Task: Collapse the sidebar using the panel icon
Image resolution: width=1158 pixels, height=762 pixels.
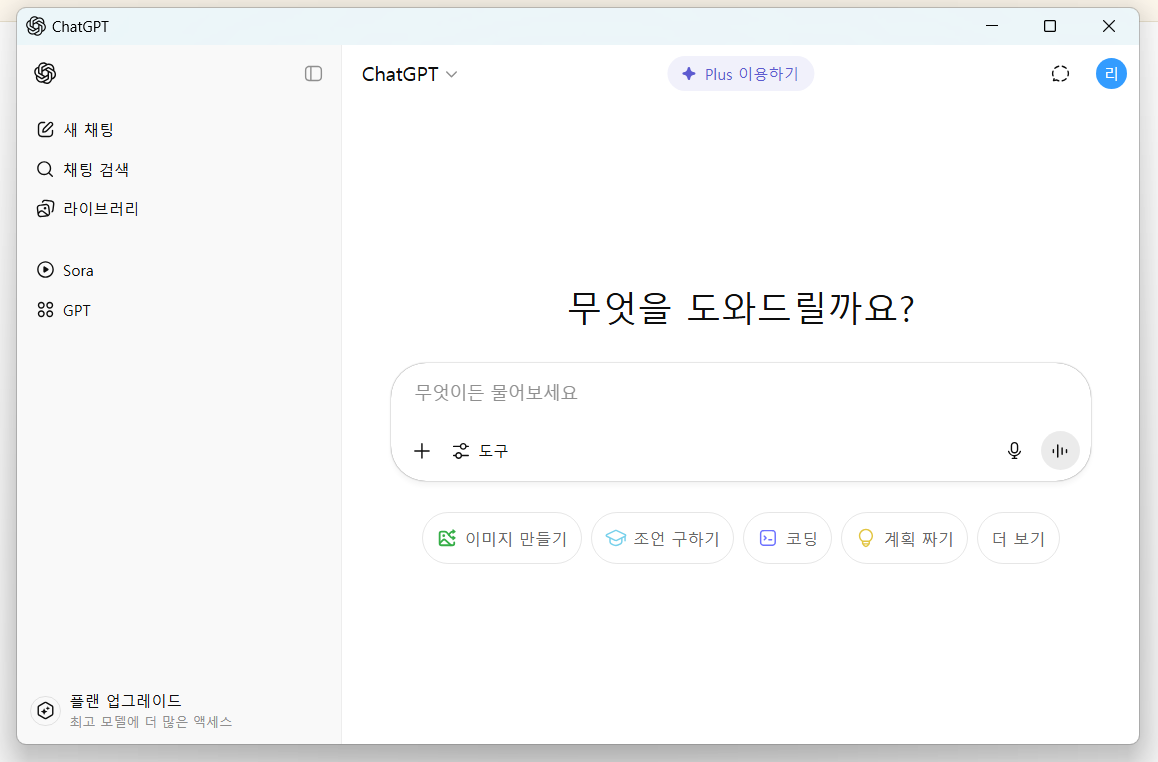Action: click(x=313, y=73)
